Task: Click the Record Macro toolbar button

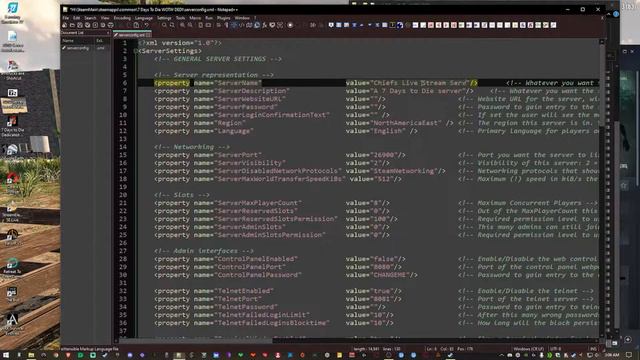Action: pos(290,25)
